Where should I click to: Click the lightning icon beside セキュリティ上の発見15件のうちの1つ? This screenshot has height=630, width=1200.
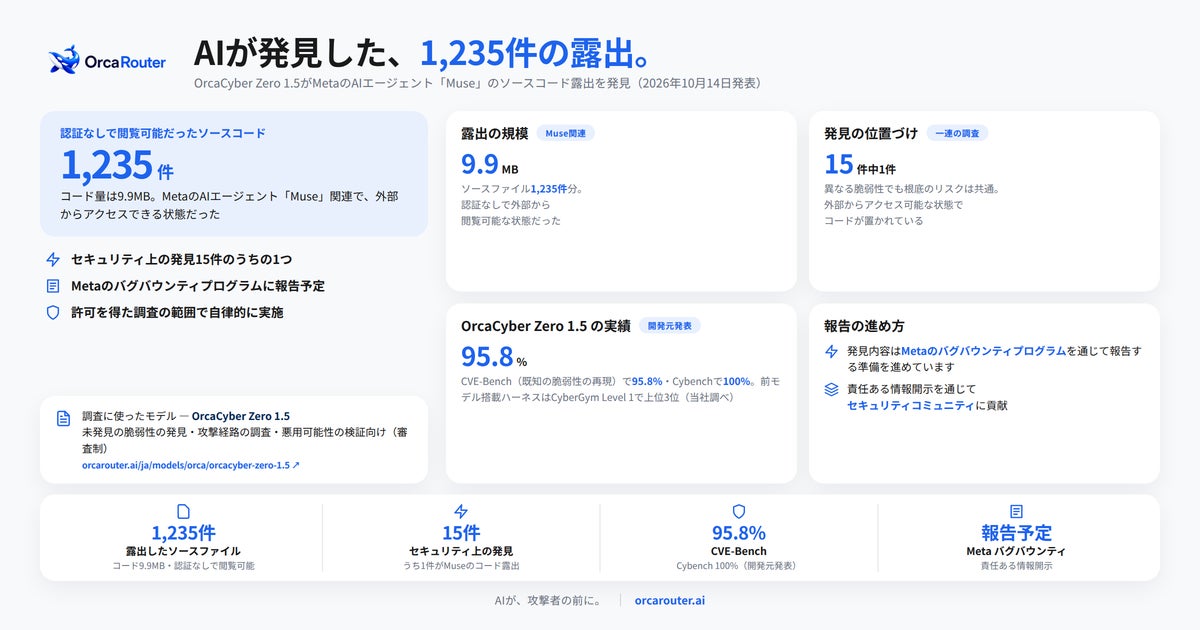coord(53,260)
